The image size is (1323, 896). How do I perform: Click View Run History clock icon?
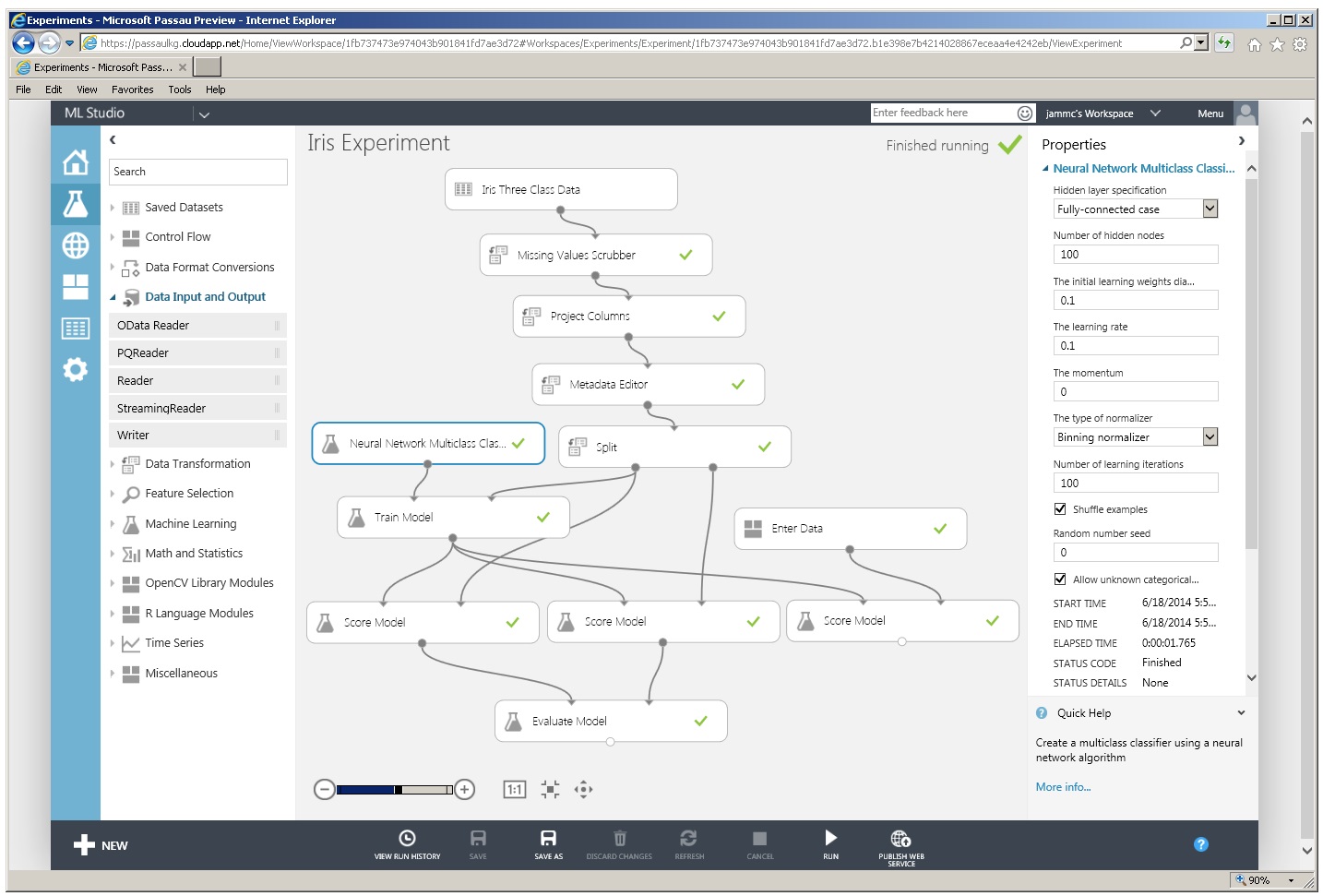pos(407,838)
